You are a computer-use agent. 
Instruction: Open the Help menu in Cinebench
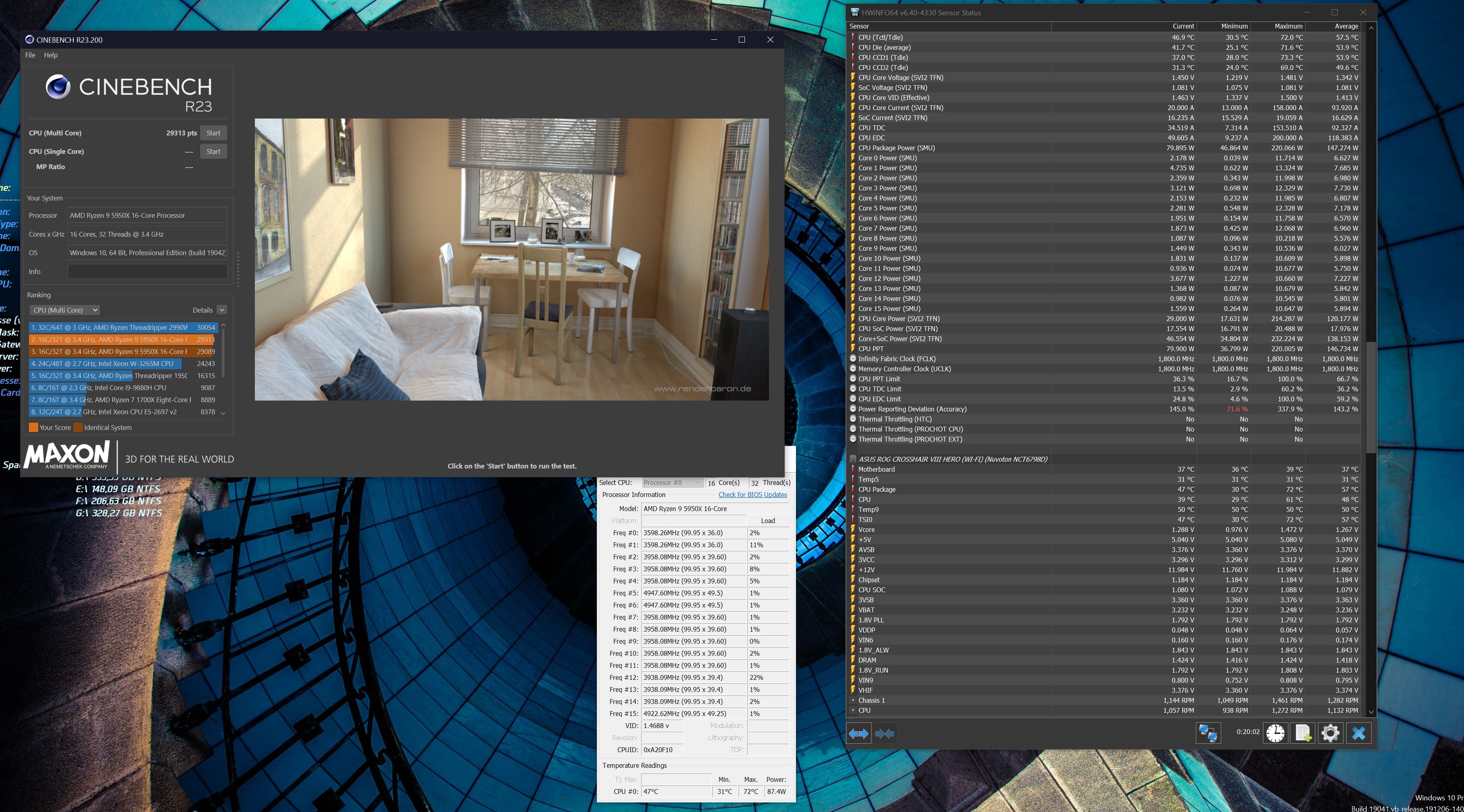coord(51,55)
